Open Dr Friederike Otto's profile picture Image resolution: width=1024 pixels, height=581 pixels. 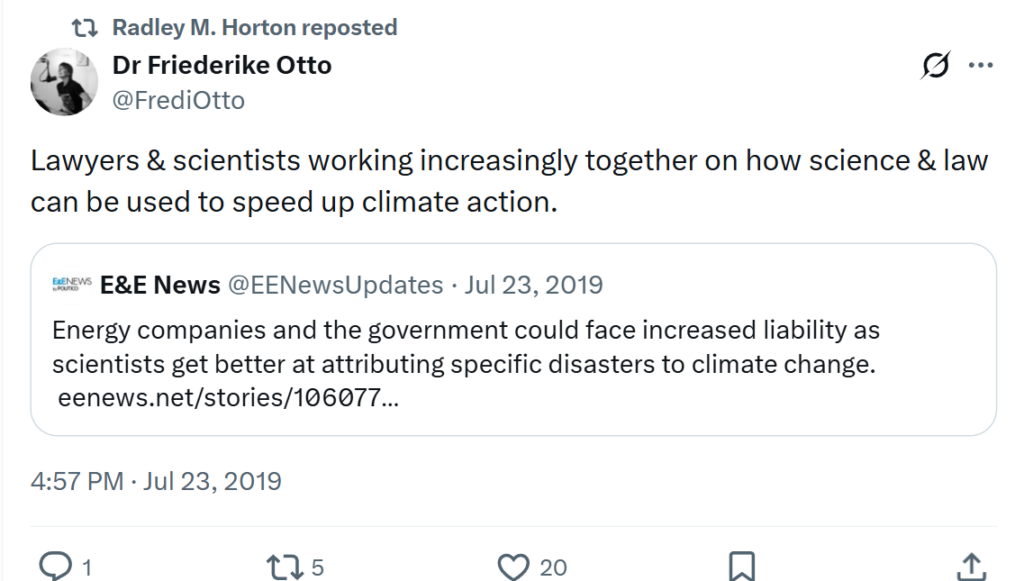pos(64,82)
